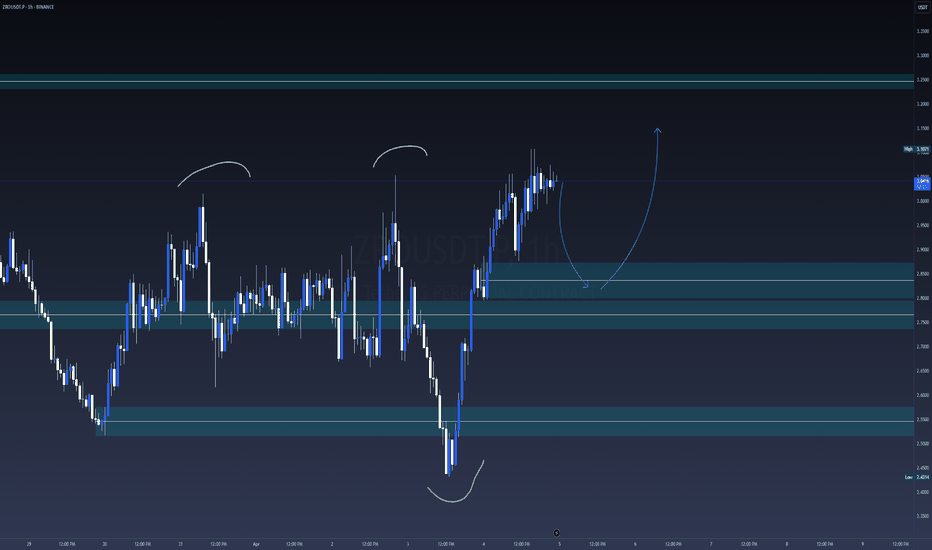Click the 2.9000 price scale label

pos(922,250)
